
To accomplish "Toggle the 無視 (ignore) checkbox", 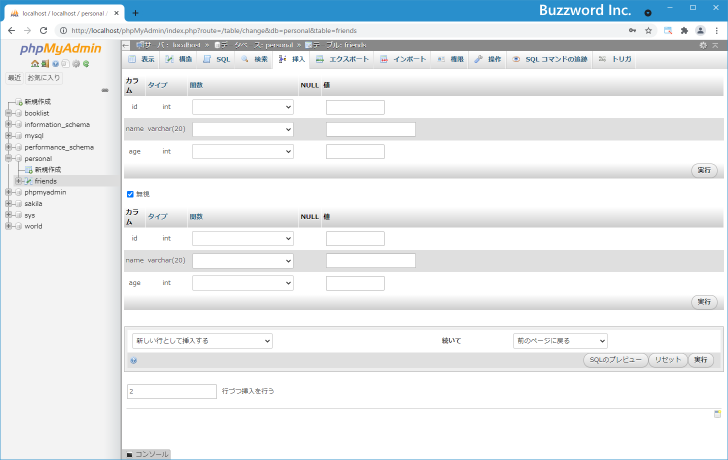I will (130, 193).
